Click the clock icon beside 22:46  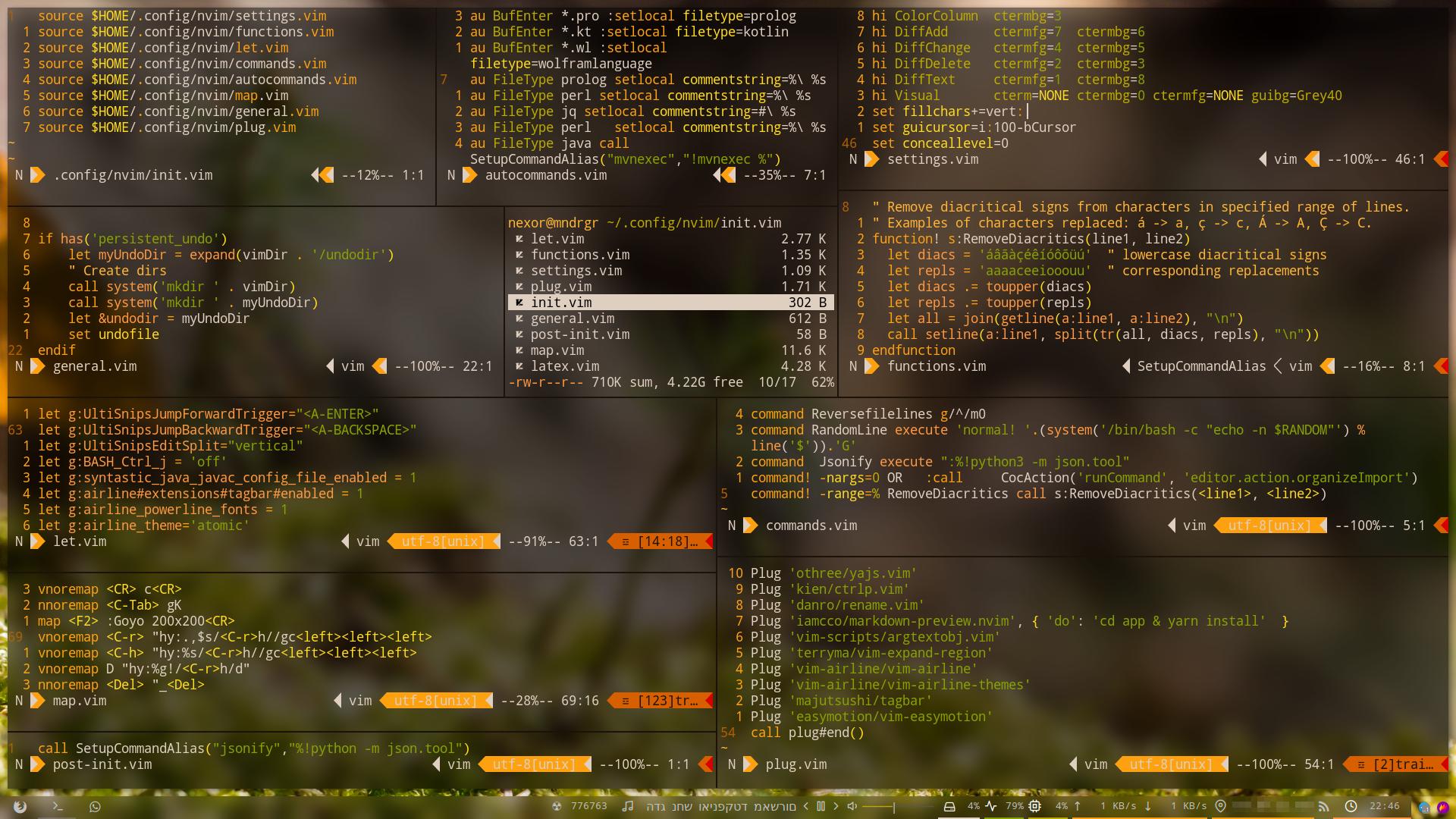(x=1351, y=807)
